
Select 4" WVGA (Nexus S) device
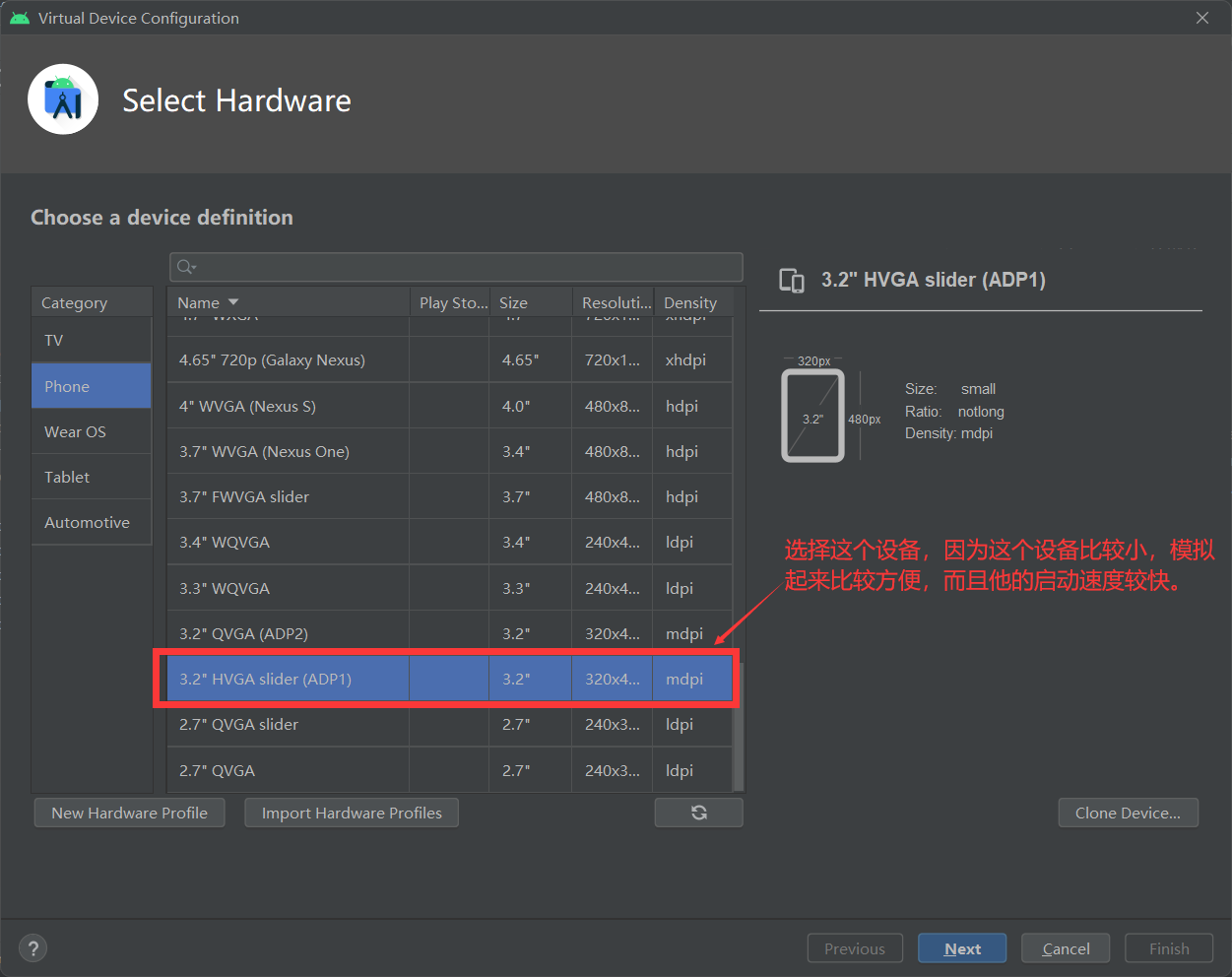[450, 406]
